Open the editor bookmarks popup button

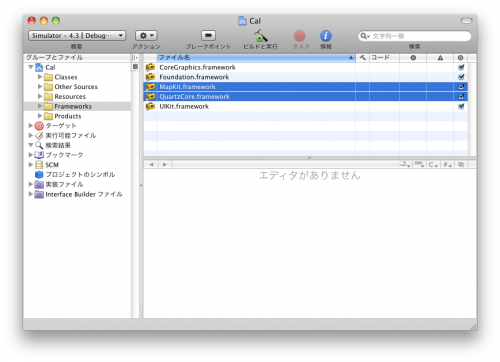(419, 164)
